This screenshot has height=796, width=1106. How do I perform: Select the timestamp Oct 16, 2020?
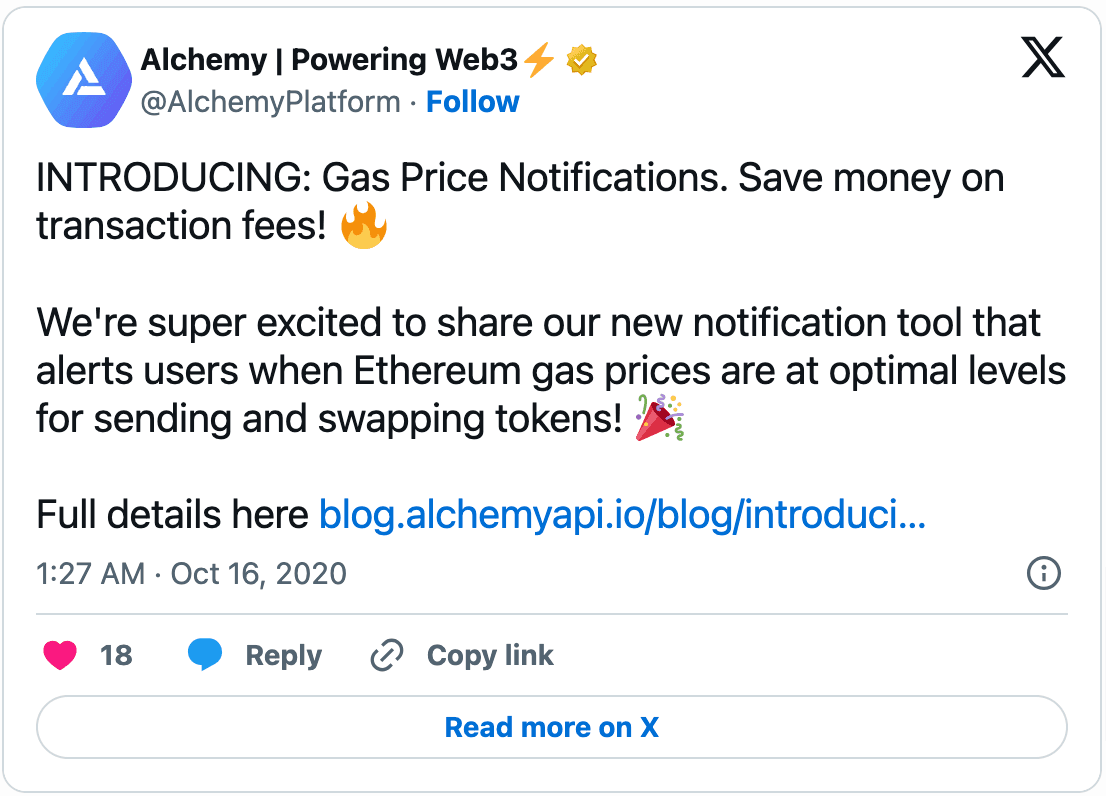(250, 573)
